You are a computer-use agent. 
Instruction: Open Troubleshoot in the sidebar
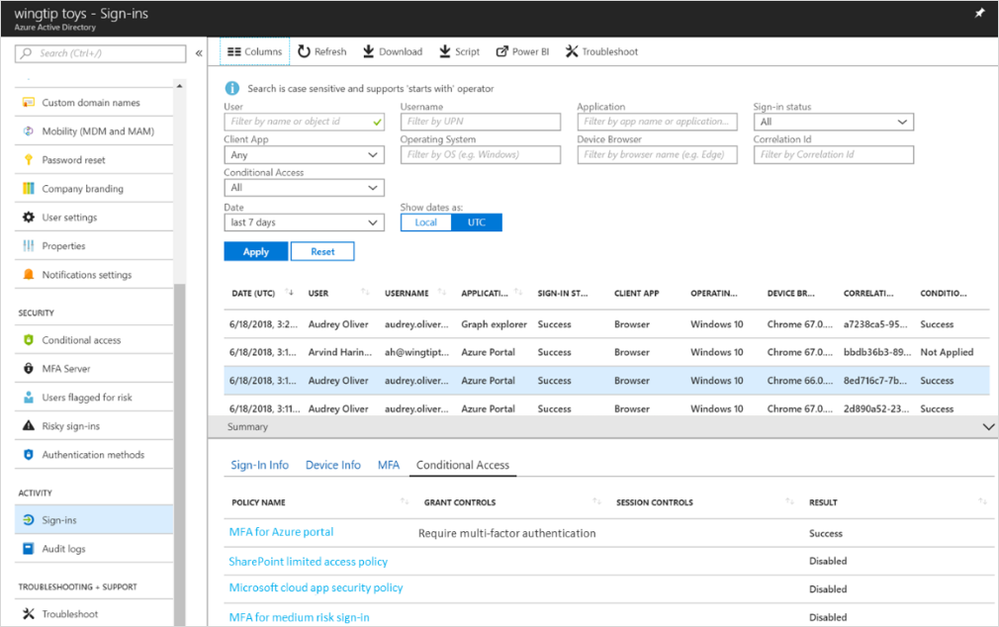[94, 614]
